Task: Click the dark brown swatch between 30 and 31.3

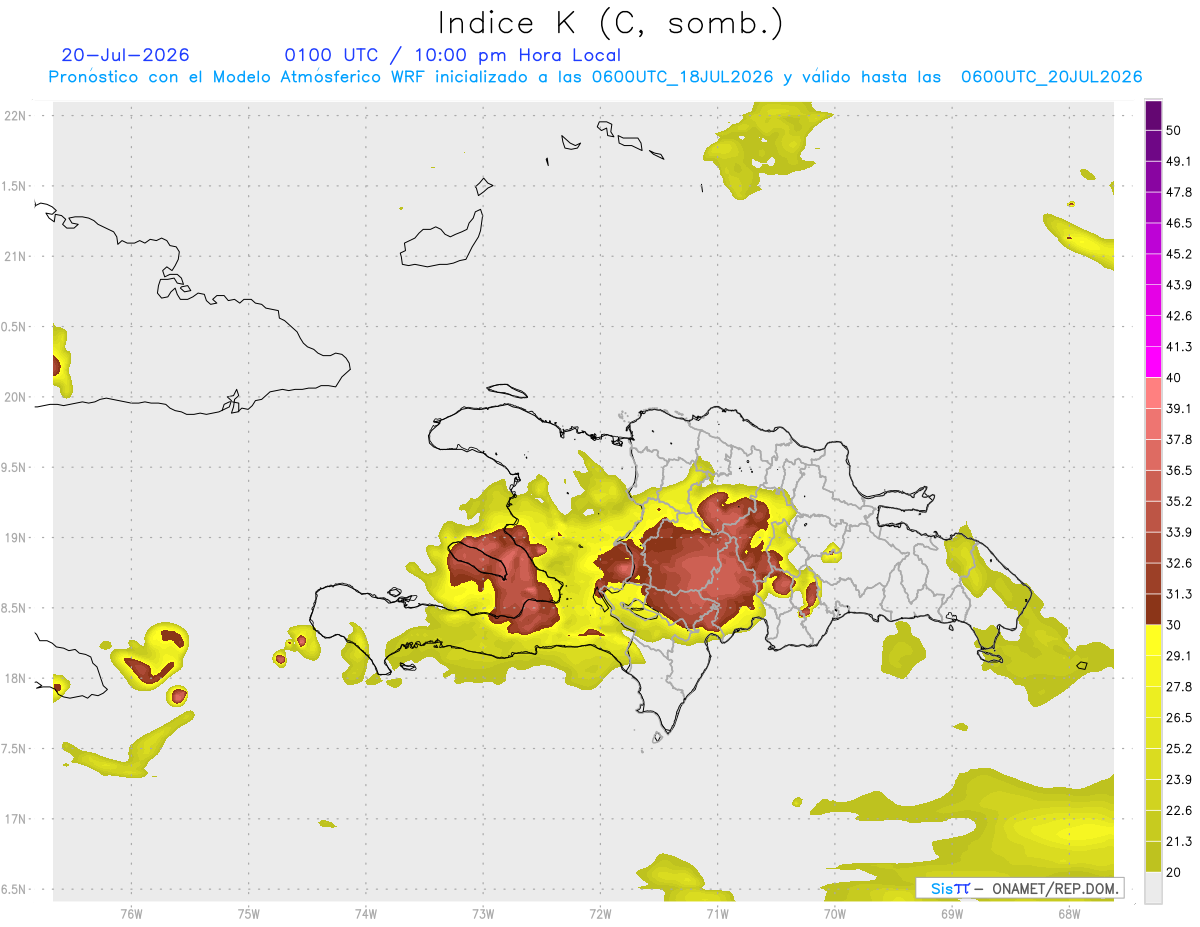Action: (x=1153, y=609)
